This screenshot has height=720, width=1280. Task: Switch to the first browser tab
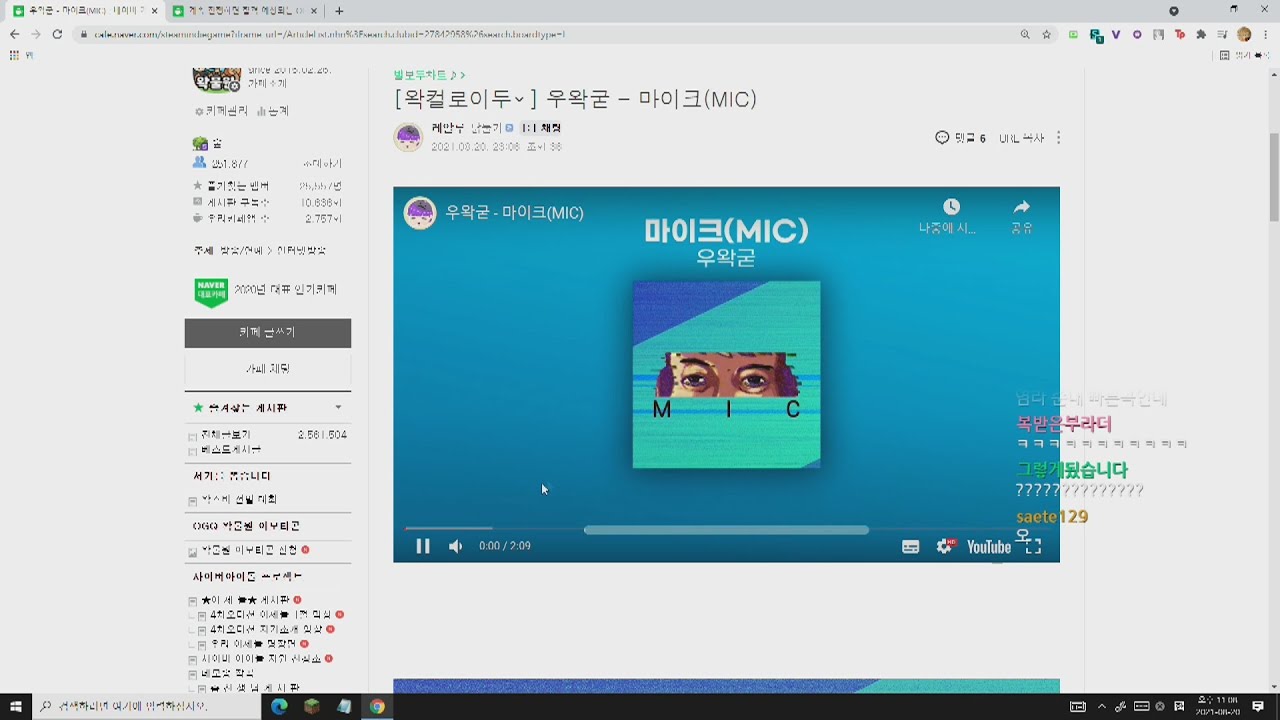(82, 11)
